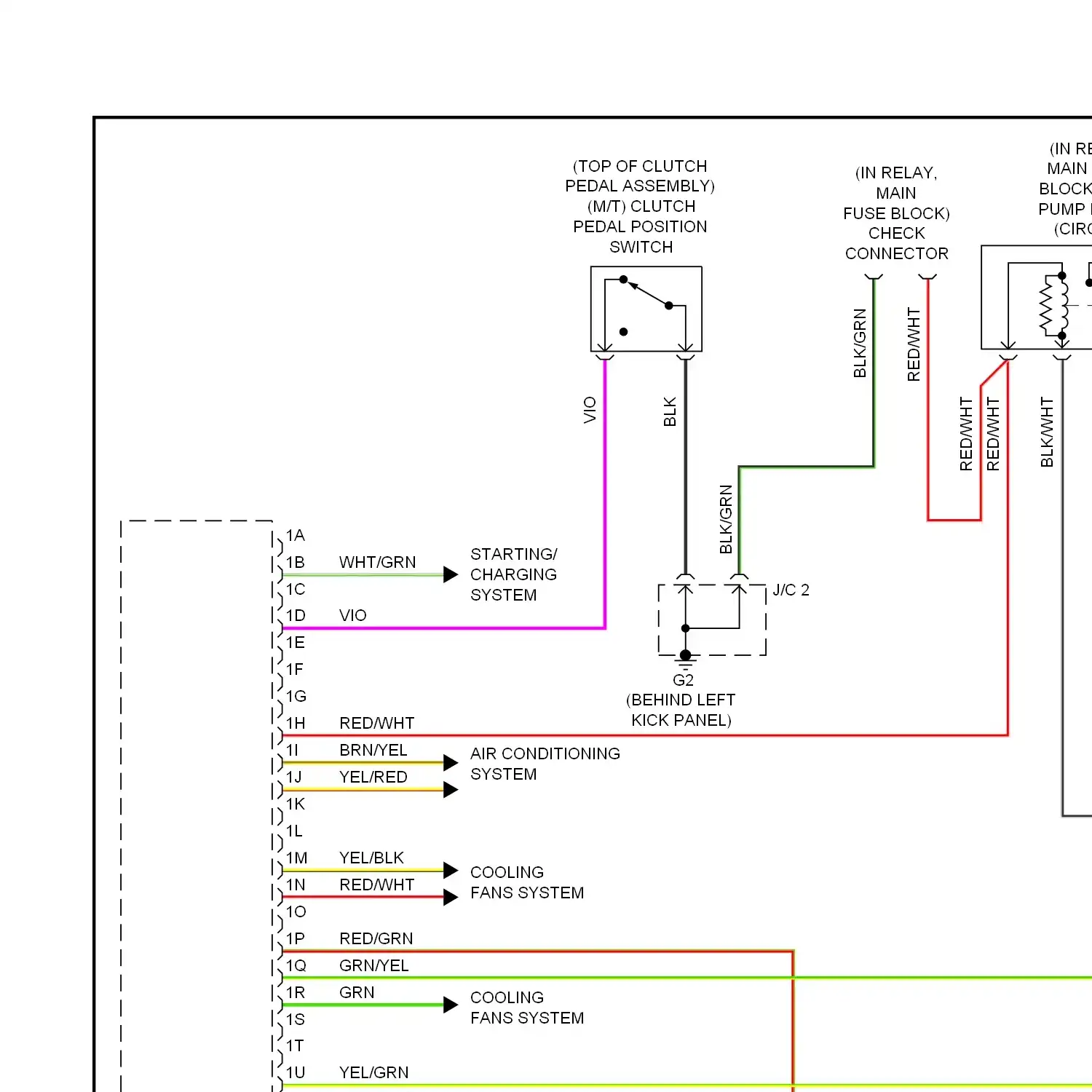Viewport: 1092px width, 1092px height.
Task: Click the GRN wire arrowhead at pin 1R
Action: (451, 1005)
